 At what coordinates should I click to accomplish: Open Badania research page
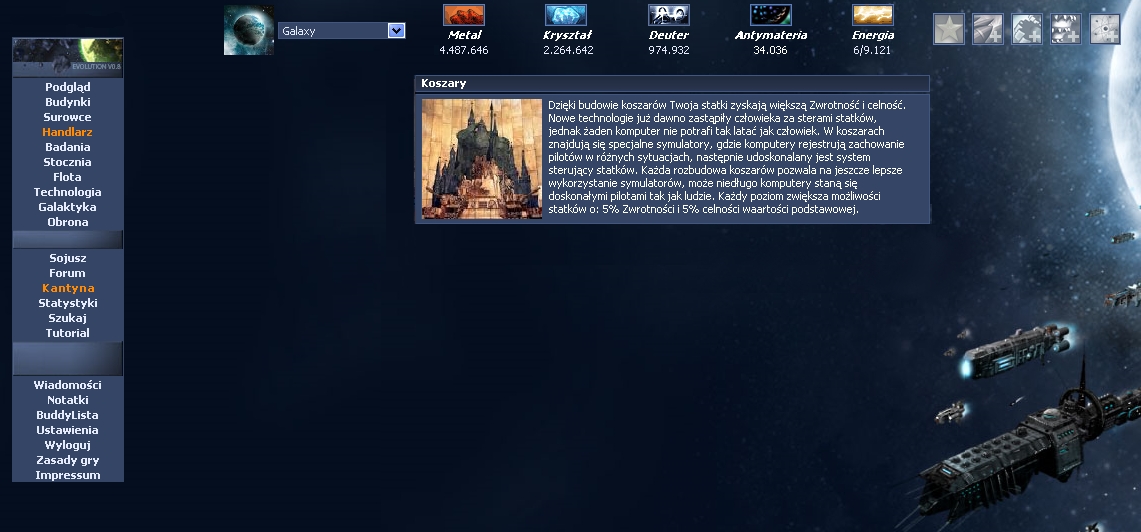click(x=68, y=147)
